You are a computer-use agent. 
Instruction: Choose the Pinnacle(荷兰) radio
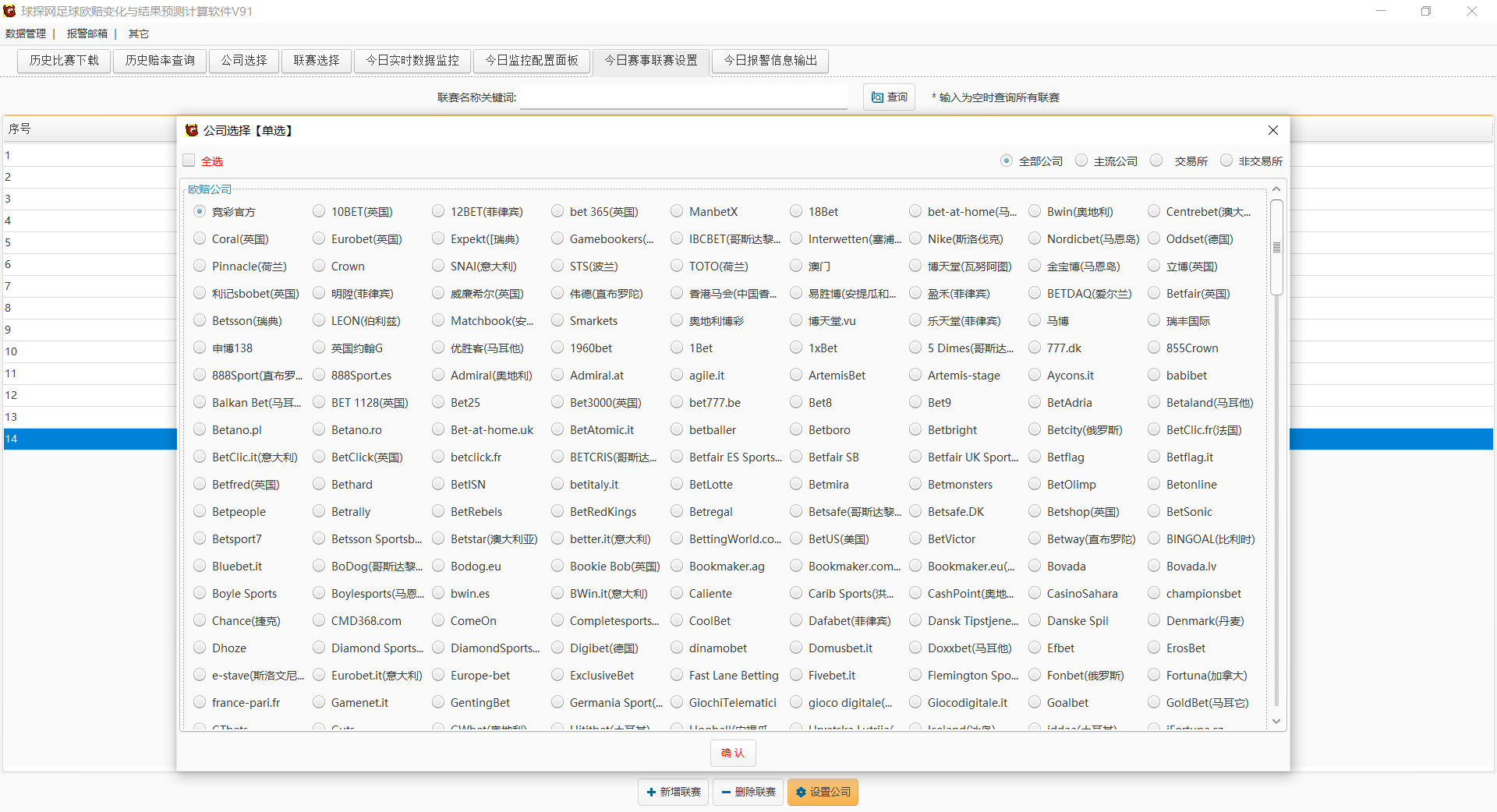pos(200,266)
